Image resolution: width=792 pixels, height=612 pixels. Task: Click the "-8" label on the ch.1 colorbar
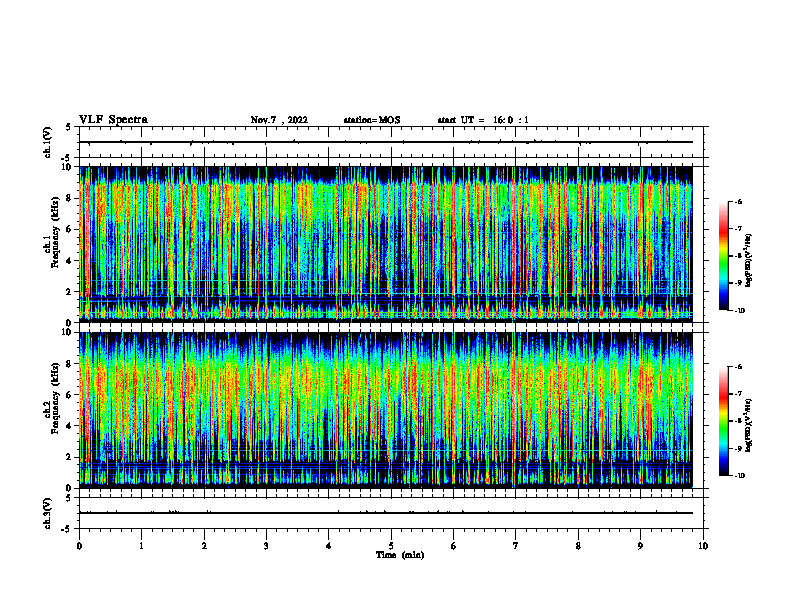coord(738,256)
